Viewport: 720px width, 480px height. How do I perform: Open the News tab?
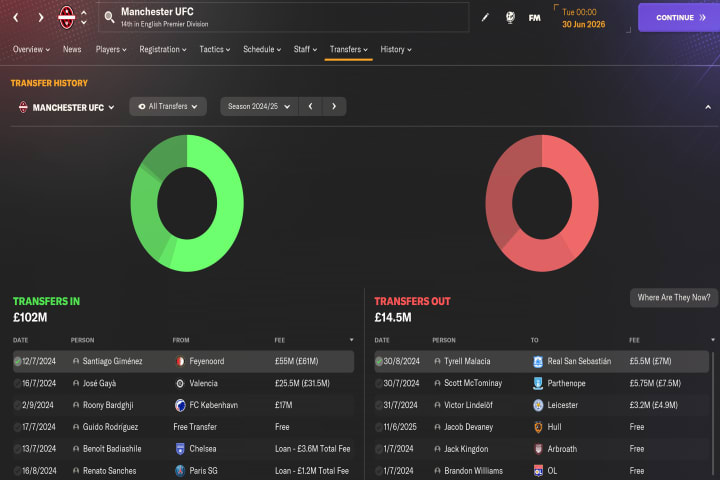[72, 49]
